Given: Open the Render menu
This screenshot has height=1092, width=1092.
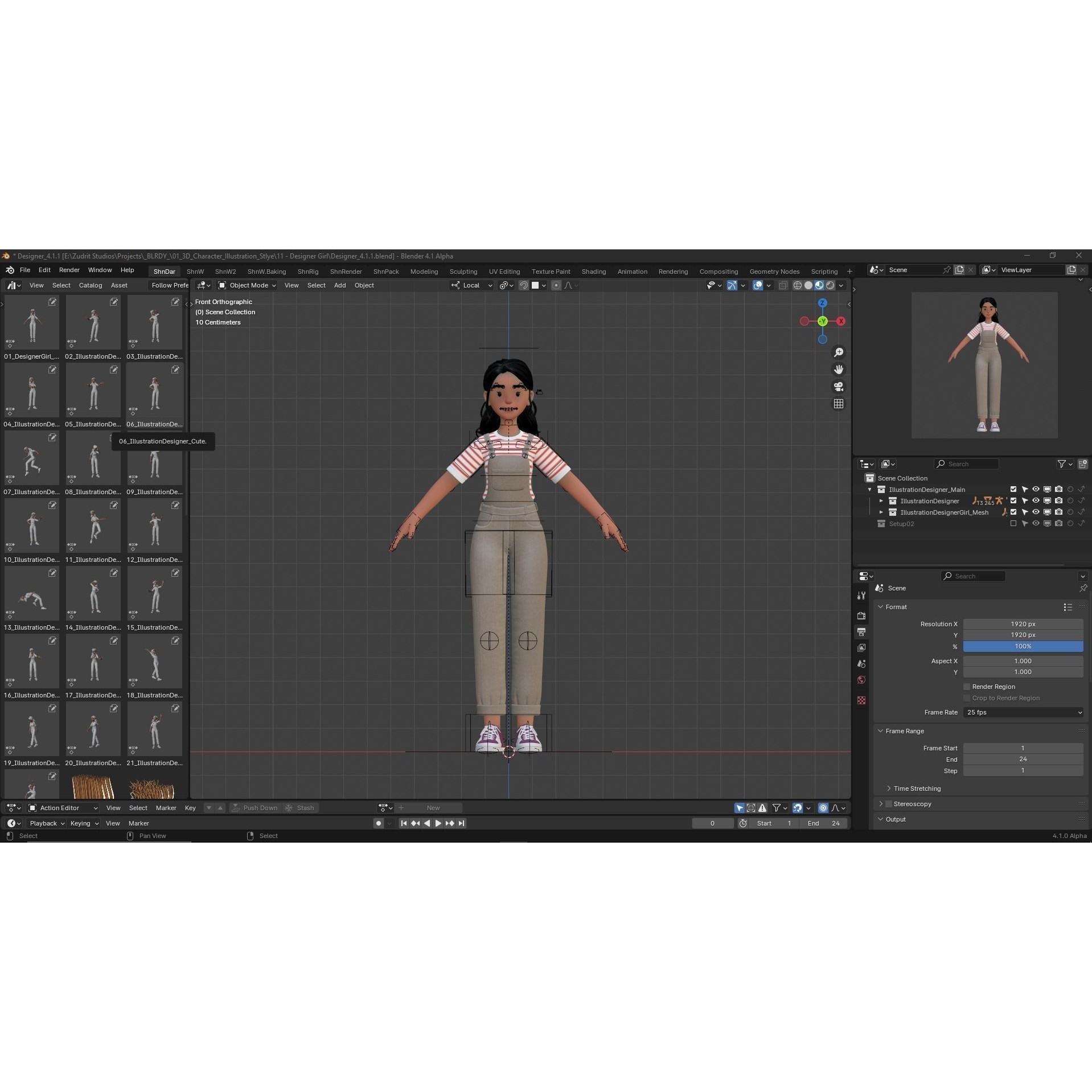Looking at the screenshot, I should click(x=69, y=270).
